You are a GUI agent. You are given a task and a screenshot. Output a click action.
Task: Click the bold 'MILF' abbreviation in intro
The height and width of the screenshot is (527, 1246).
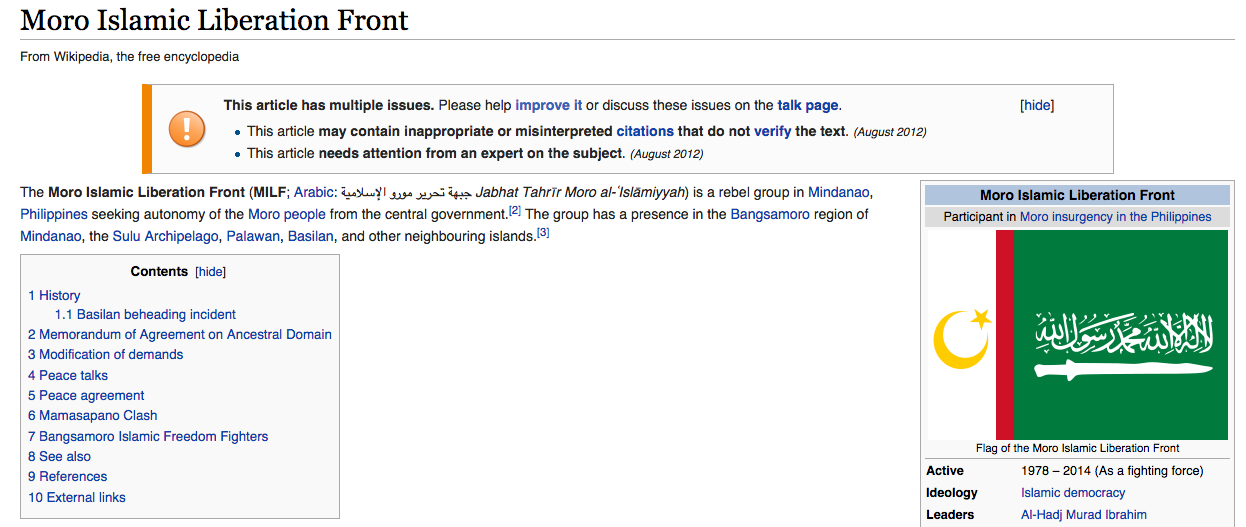point(270,192)
